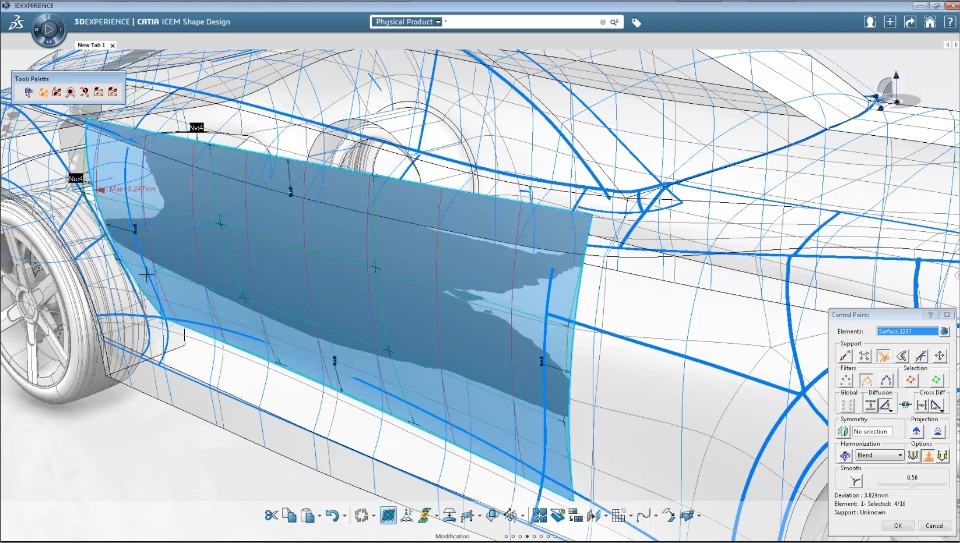Click the Share arrow icon in top bar
Screen dimensions: 960x543
[910, 22]
